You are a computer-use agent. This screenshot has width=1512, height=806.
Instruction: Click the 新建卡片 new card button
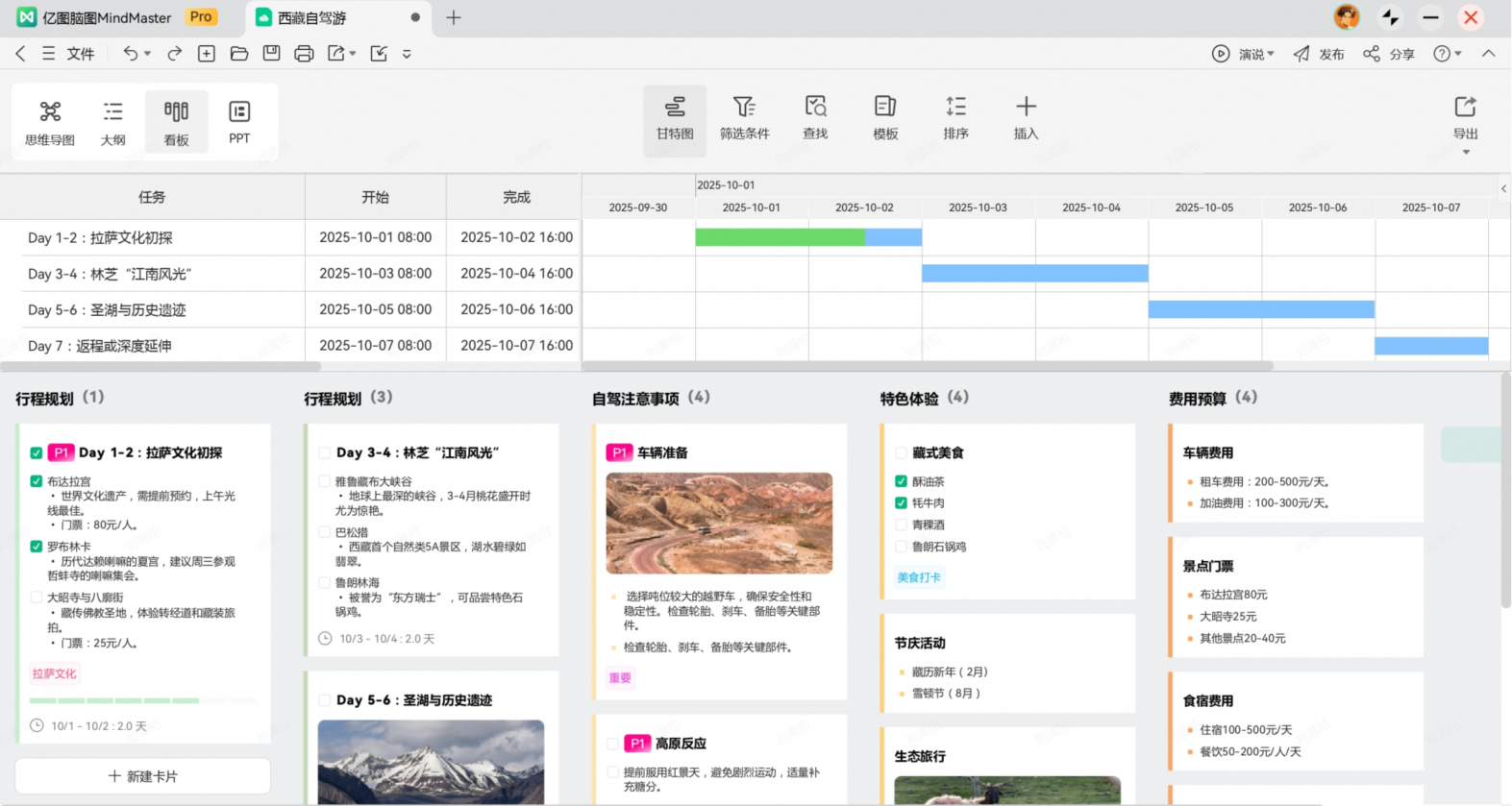(x=142, y=776)
